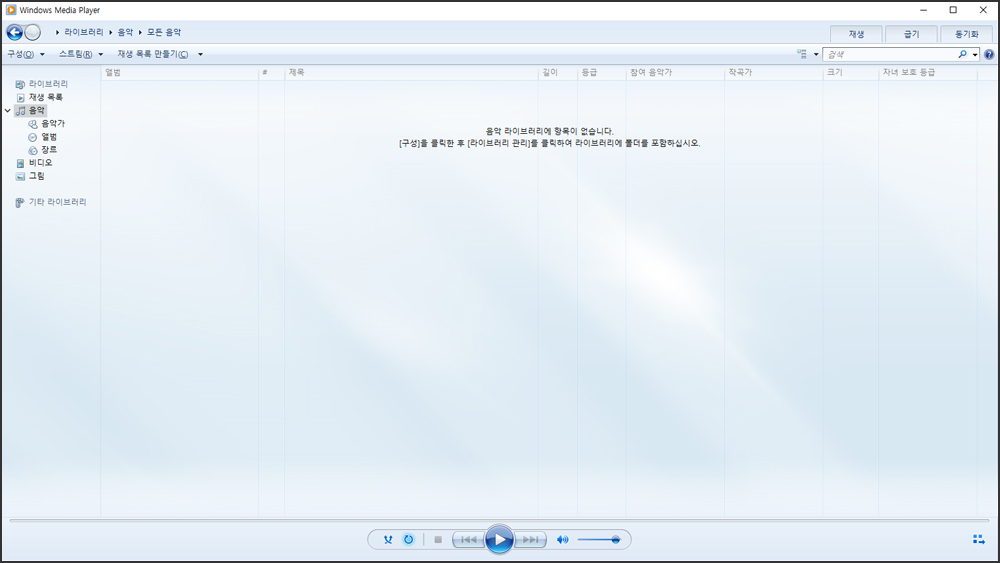Sort by the 등급 column header
Image resolution: width=1000 pixels, height=563 pixels.
coord(601,73)
